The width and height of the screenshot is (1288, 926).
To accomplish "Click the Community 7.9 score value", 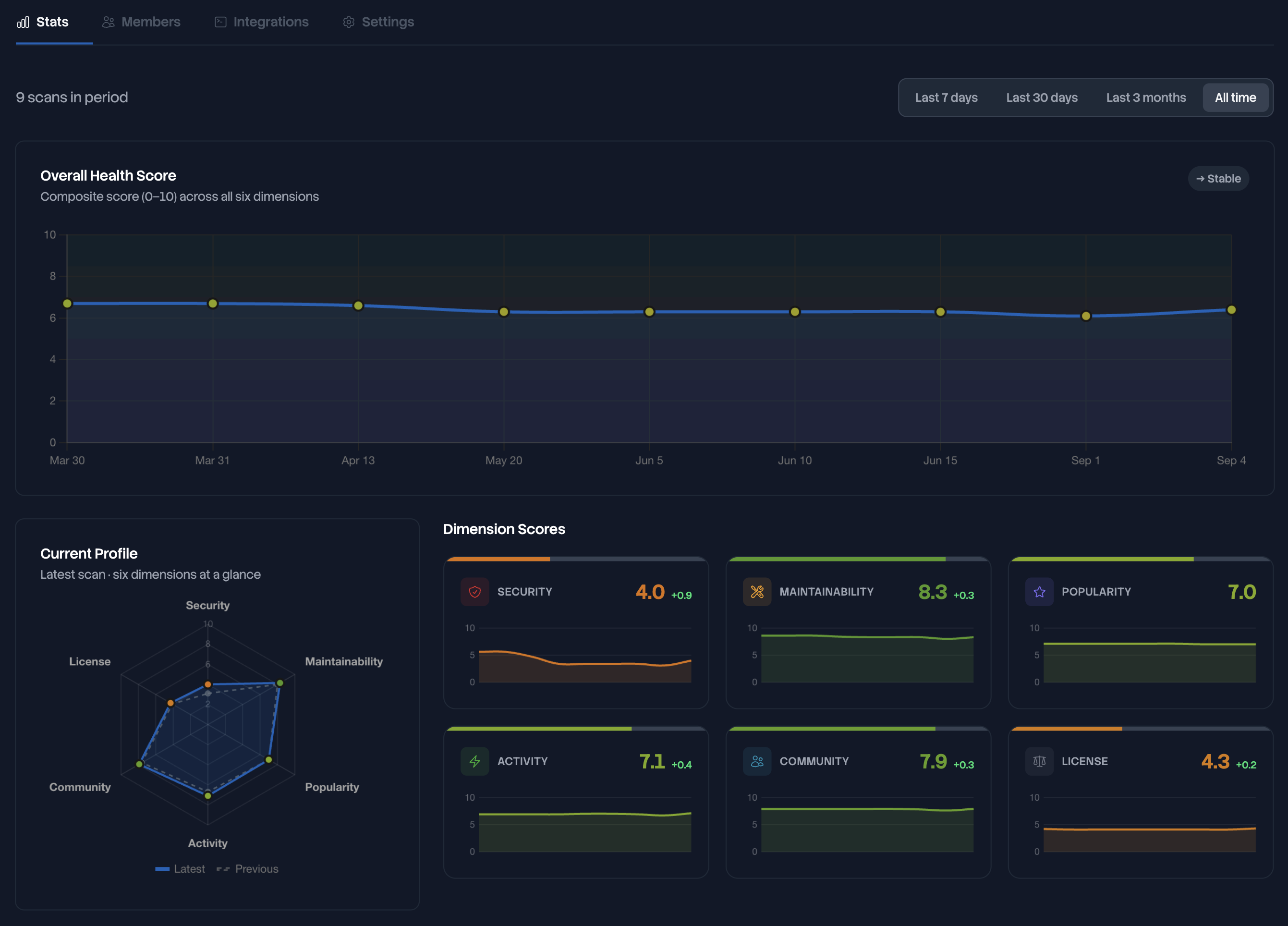I will [x=933, y=761].
